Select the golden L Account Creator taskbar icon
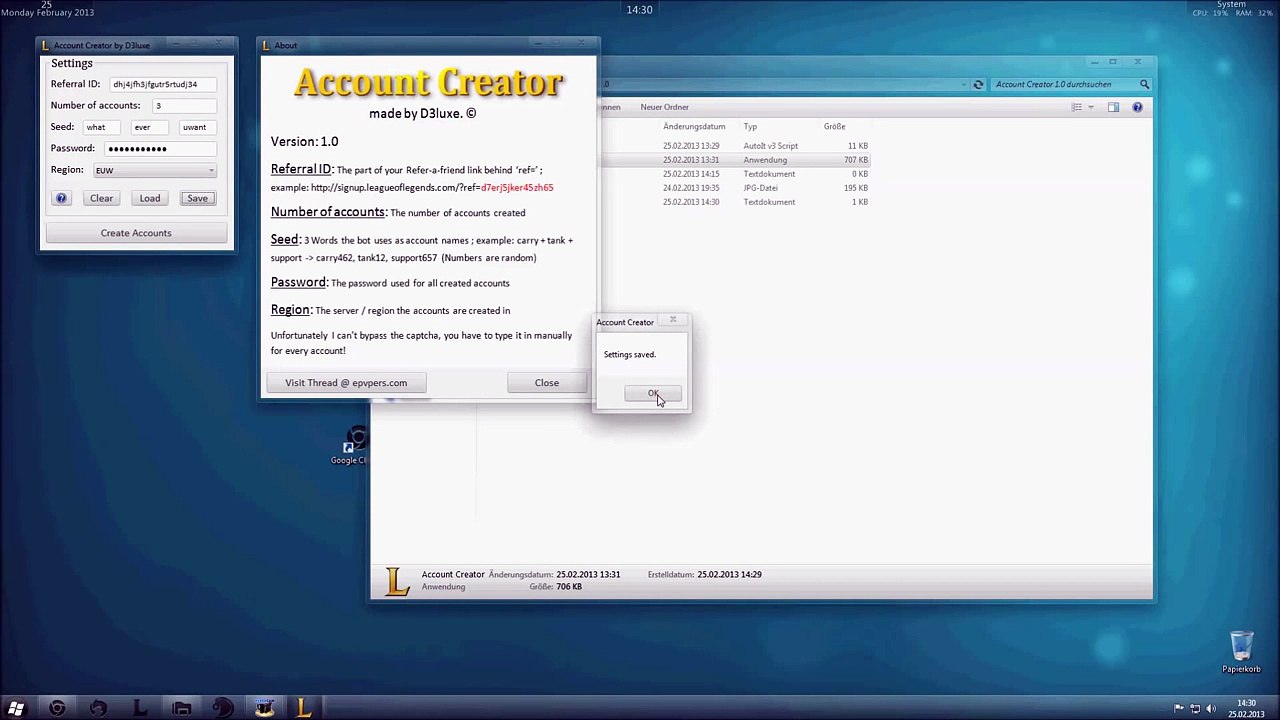1280x720 pixels. coord(304,708)
